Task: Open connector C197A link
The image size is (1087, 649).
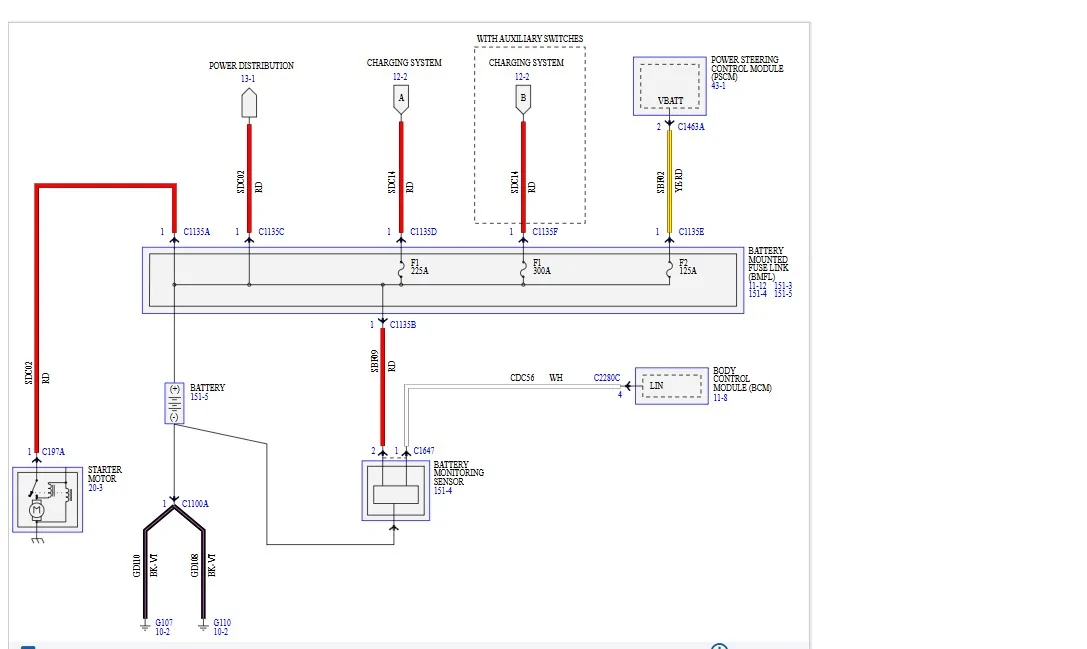Action: tap(53, 451)
